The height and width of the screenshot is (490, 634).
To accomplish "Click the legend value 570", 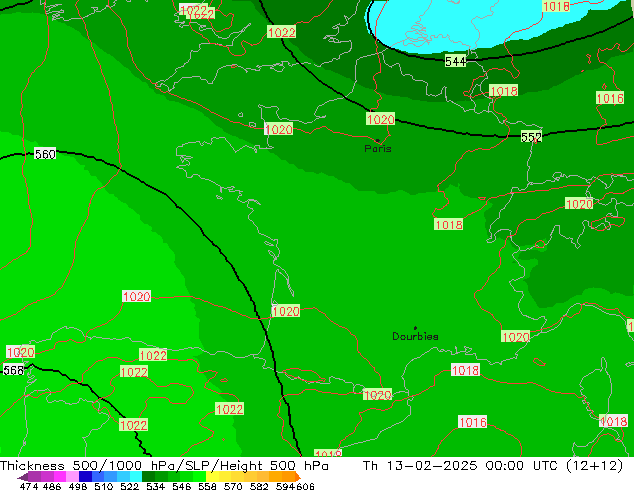I will click(233, 486).
